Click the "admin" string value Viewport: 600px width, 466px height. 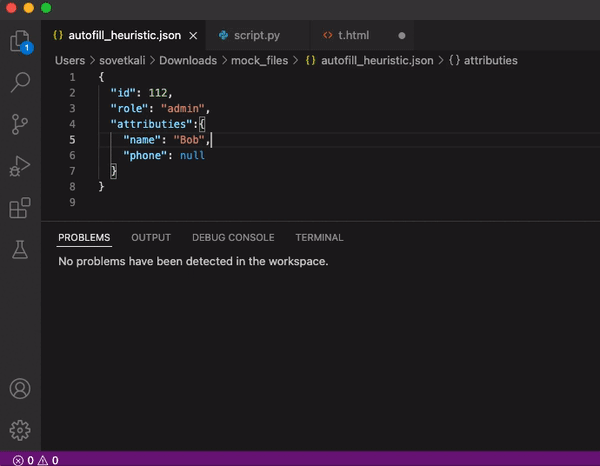pyautogui.click(x=183, y=109)
